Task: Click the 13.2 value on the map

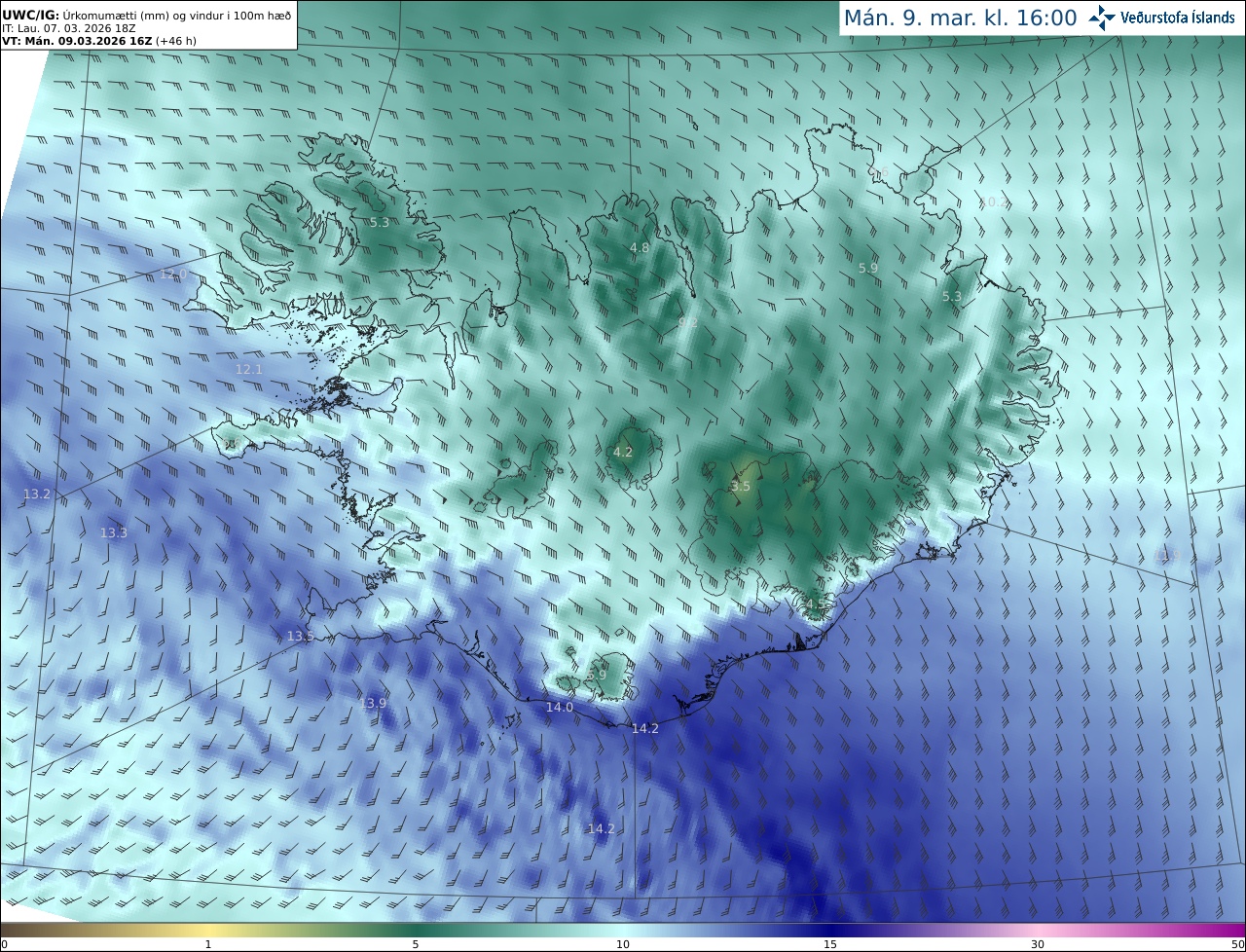Action: pos(37,494)
